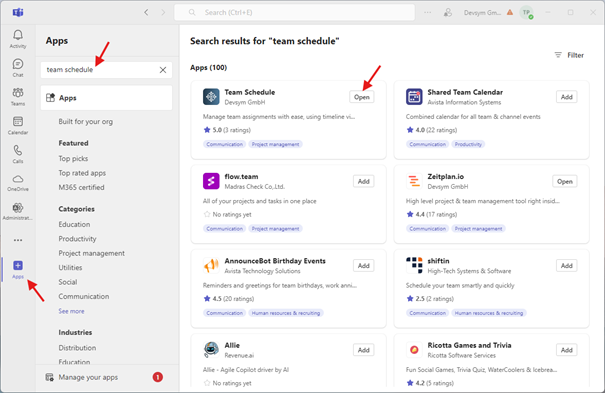
Task: Open M365 certified apps
Action: (x=81, y=187)
